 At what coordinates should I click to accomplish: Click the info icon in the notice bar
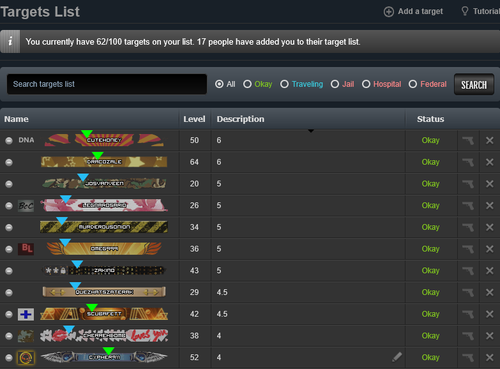coord(10,42)
